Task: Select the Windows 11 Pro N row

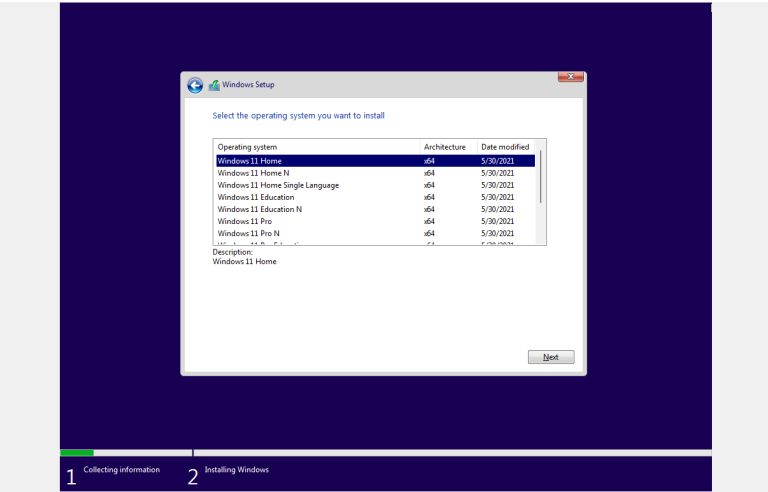Action: [375, 233]
